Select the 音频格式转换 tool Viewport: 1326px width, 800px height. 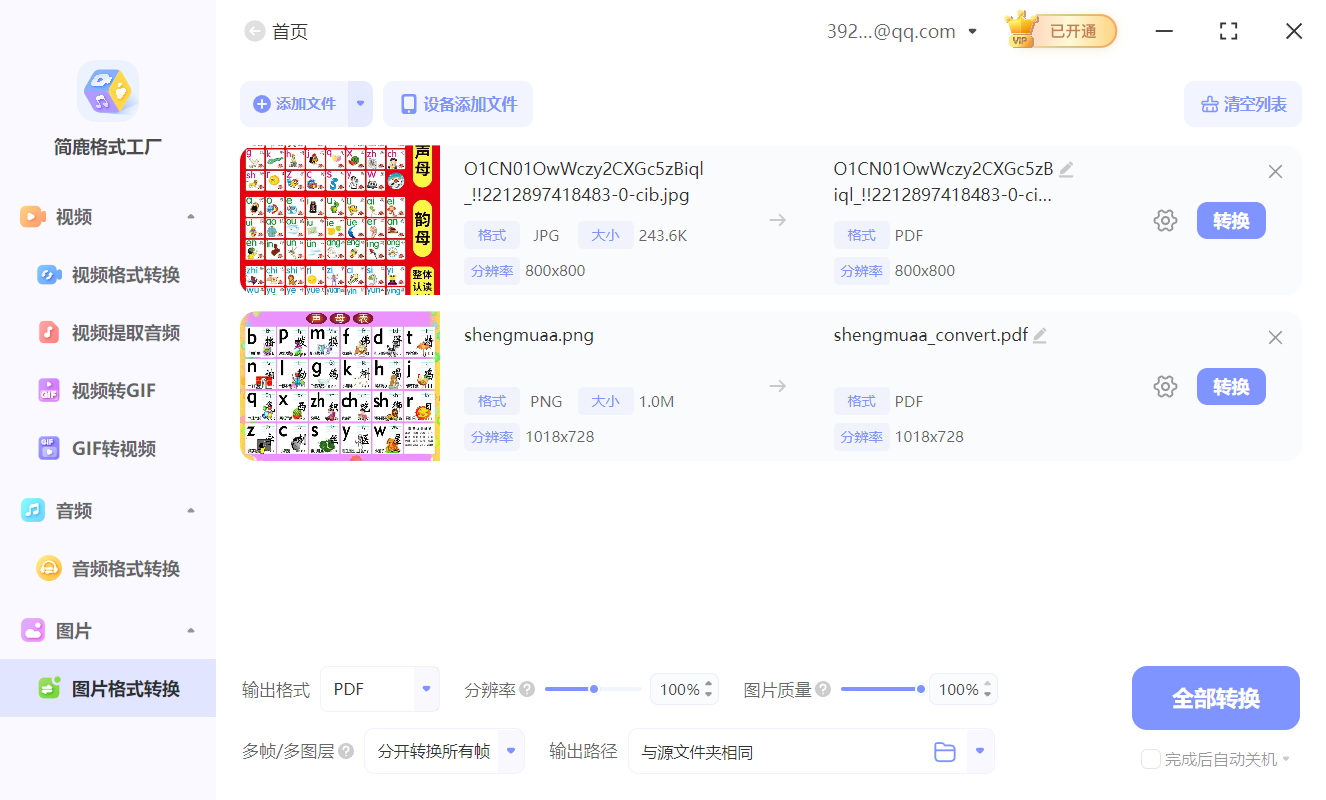[111, 568]
